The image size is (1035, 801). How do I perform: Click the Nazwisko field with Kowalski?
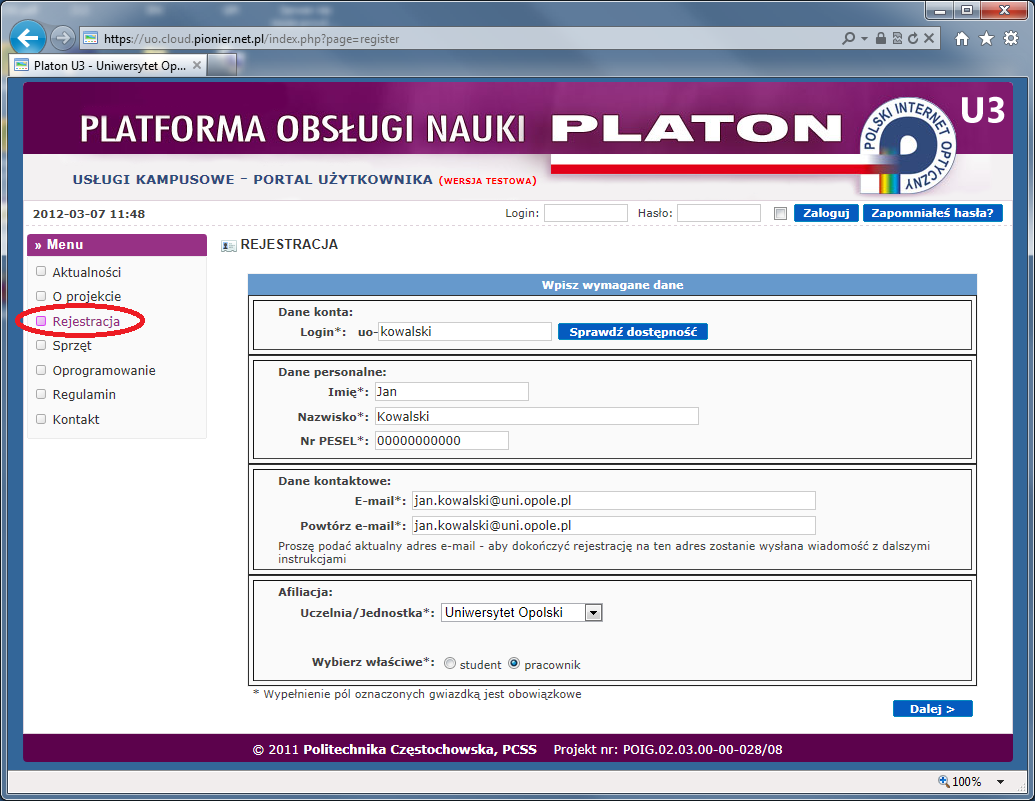[x=537, y=416]
